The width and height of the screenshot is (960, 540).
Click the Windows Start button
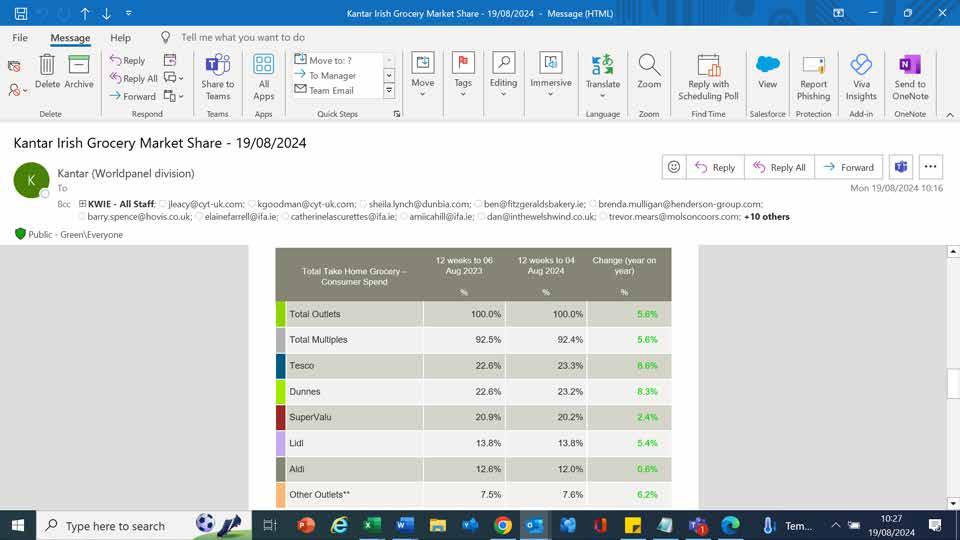[18, 525]
